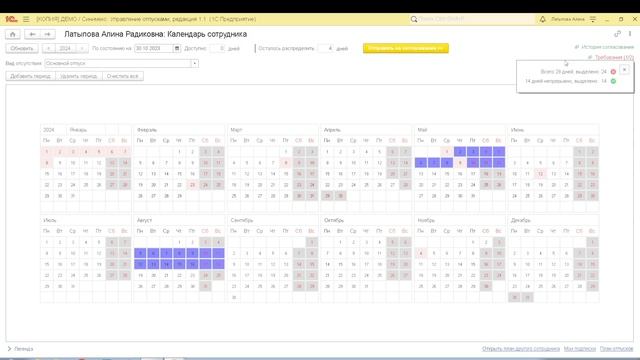Click the 1C logo icon
640x360 pixels.
point(11,19)
